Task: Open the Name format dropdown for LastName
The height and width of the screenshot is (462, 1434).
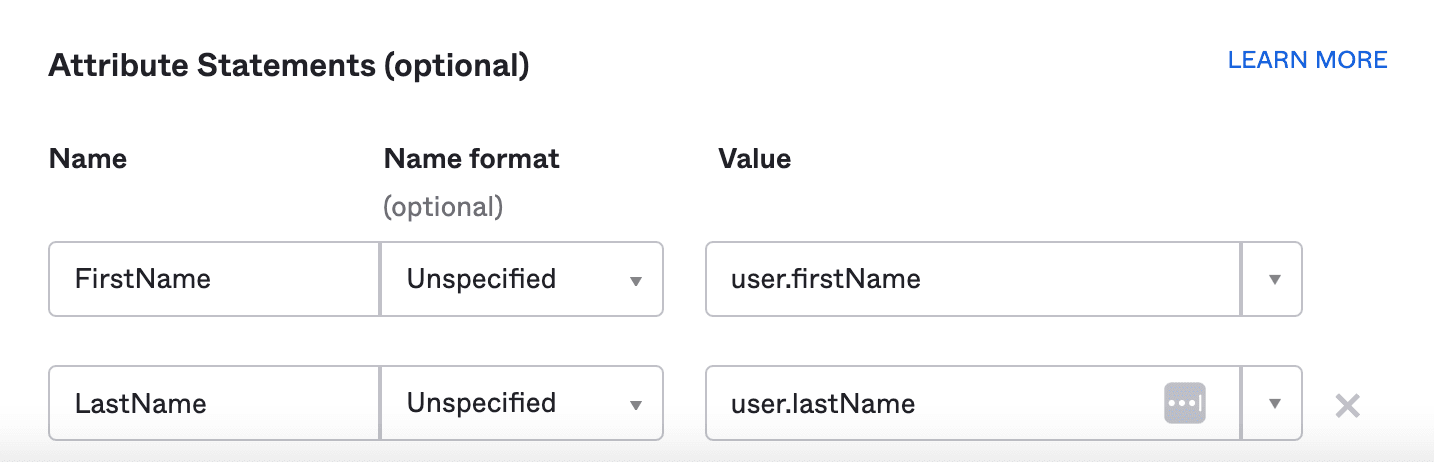Action: 522,403
